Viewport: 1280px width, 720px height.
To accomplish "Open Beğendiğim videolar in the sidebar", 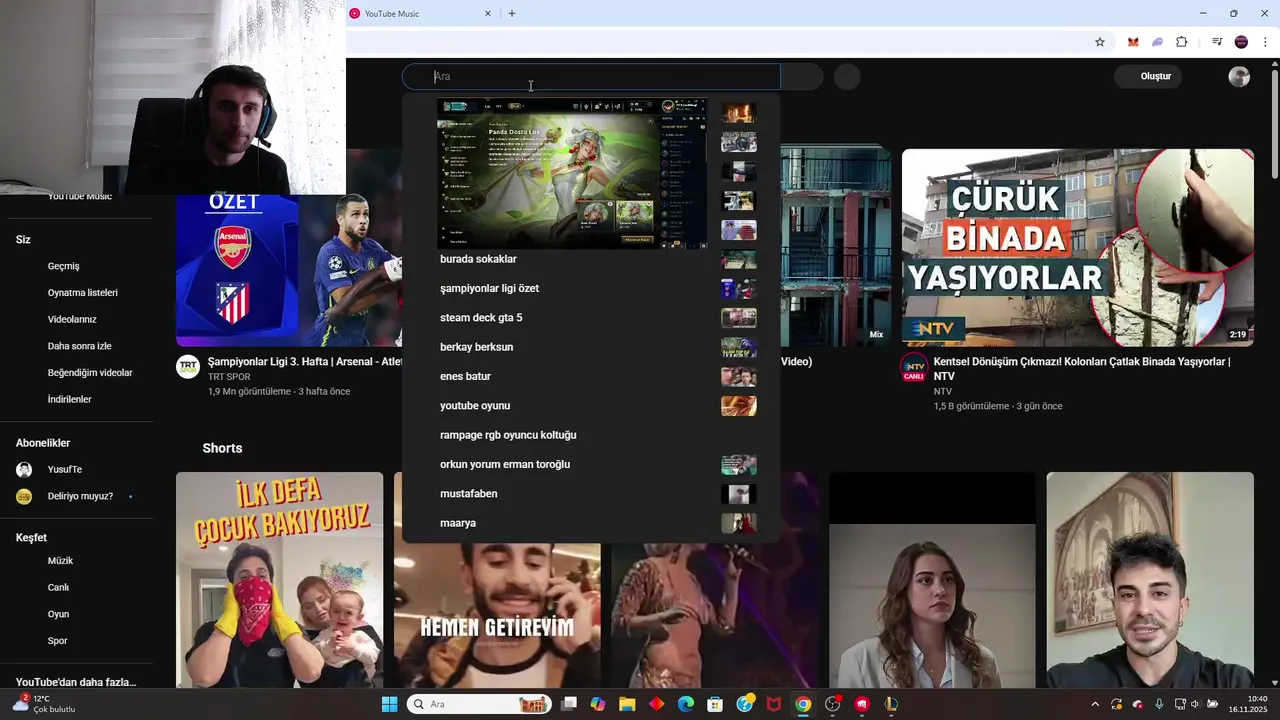I will (x=90, y=373).
